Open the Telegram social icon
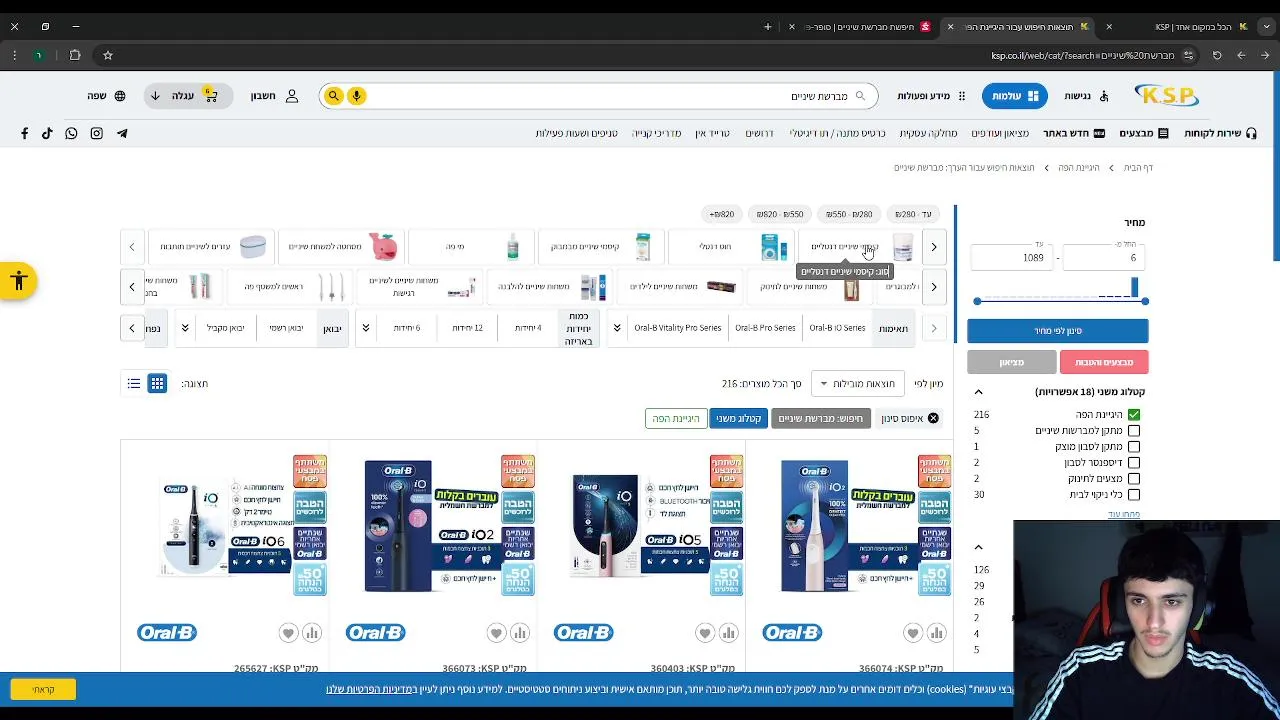Viewport: 1280px width, 720px height. click(x=122, y=133)
